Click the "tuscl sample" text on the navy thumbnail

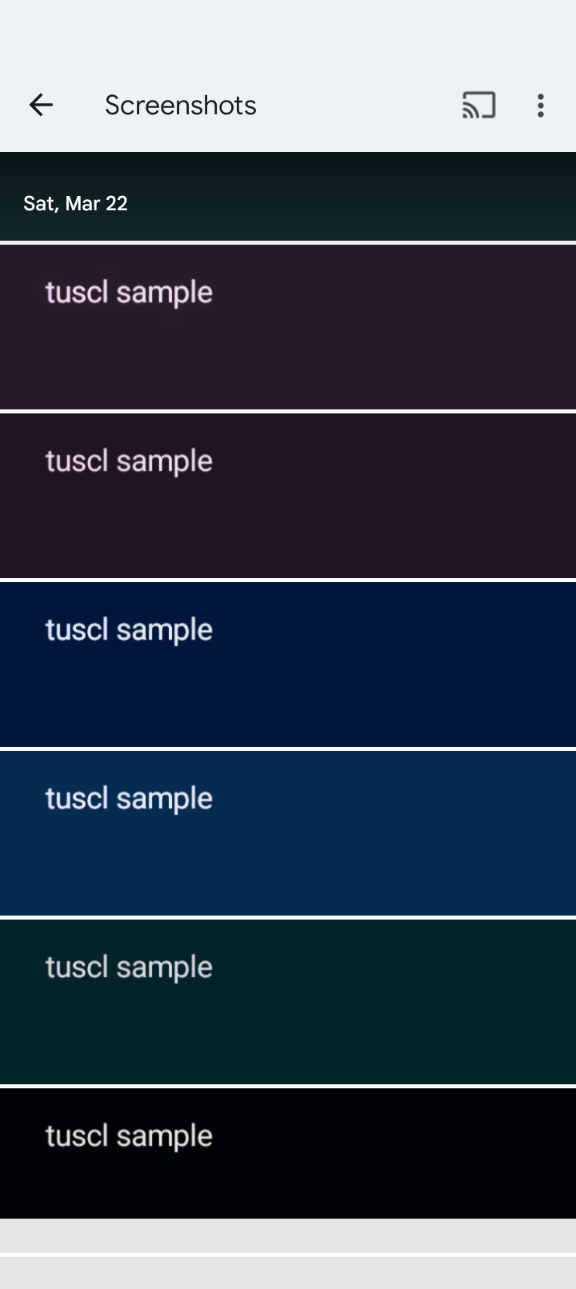129,630
